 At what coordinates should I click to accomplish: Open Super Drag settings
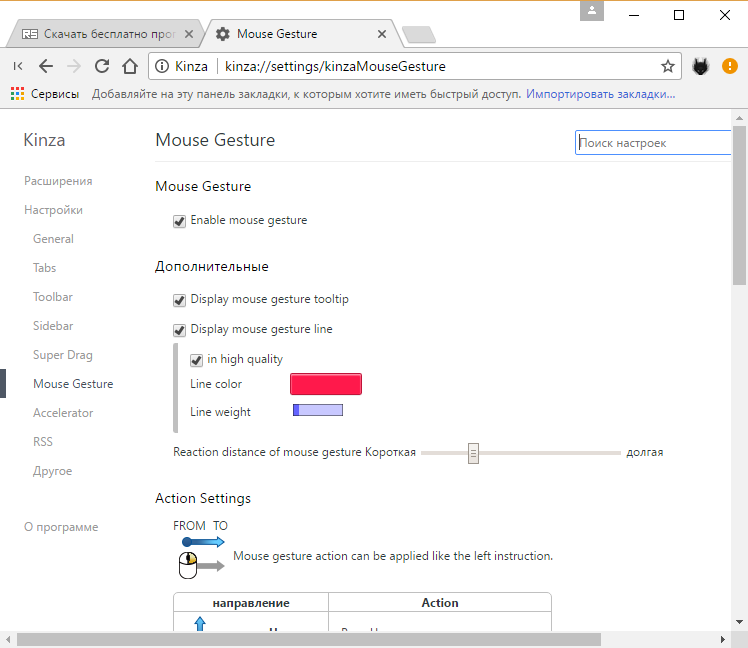63,355
